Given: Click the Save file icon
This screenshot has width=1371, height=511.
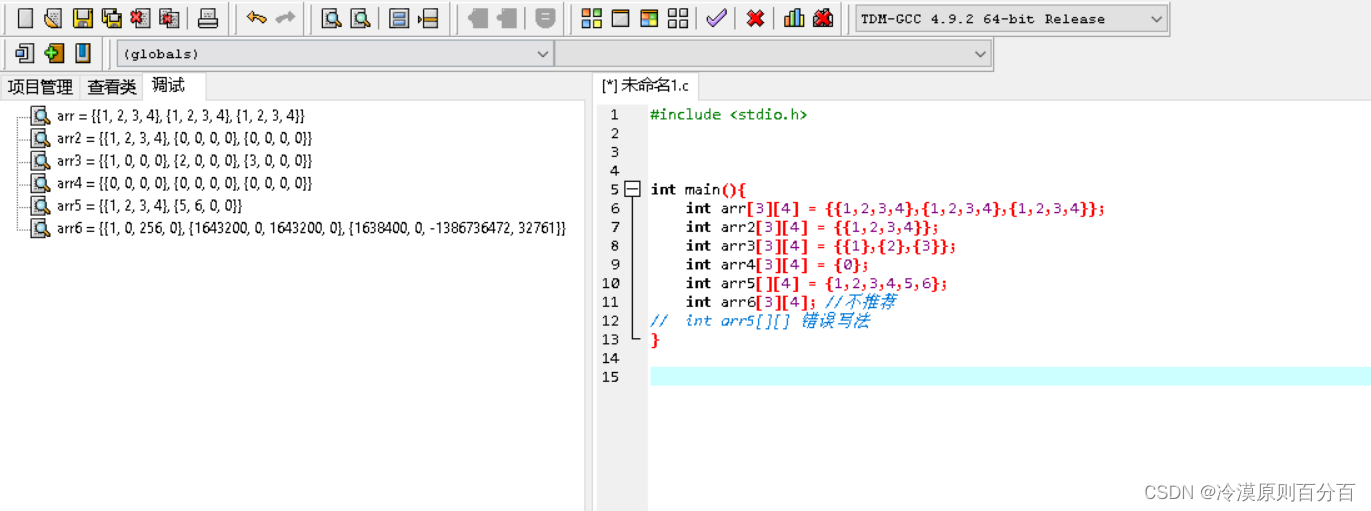Looking at the screenshot, I should coord(83,18).
